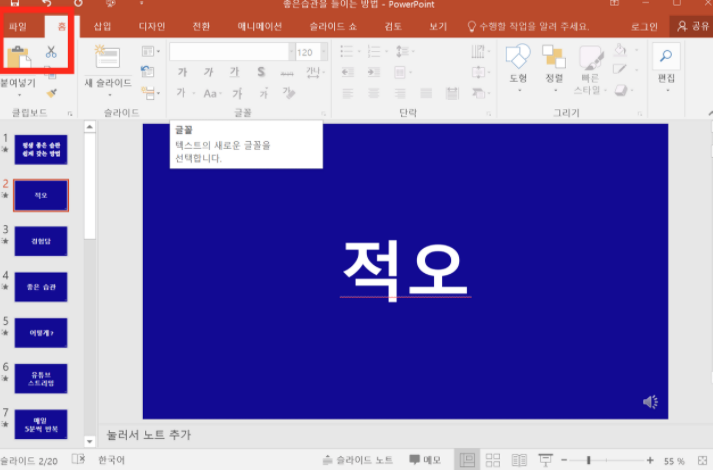Open the File (파일) tab
The image size is (713, 470).
coord(18,26)
